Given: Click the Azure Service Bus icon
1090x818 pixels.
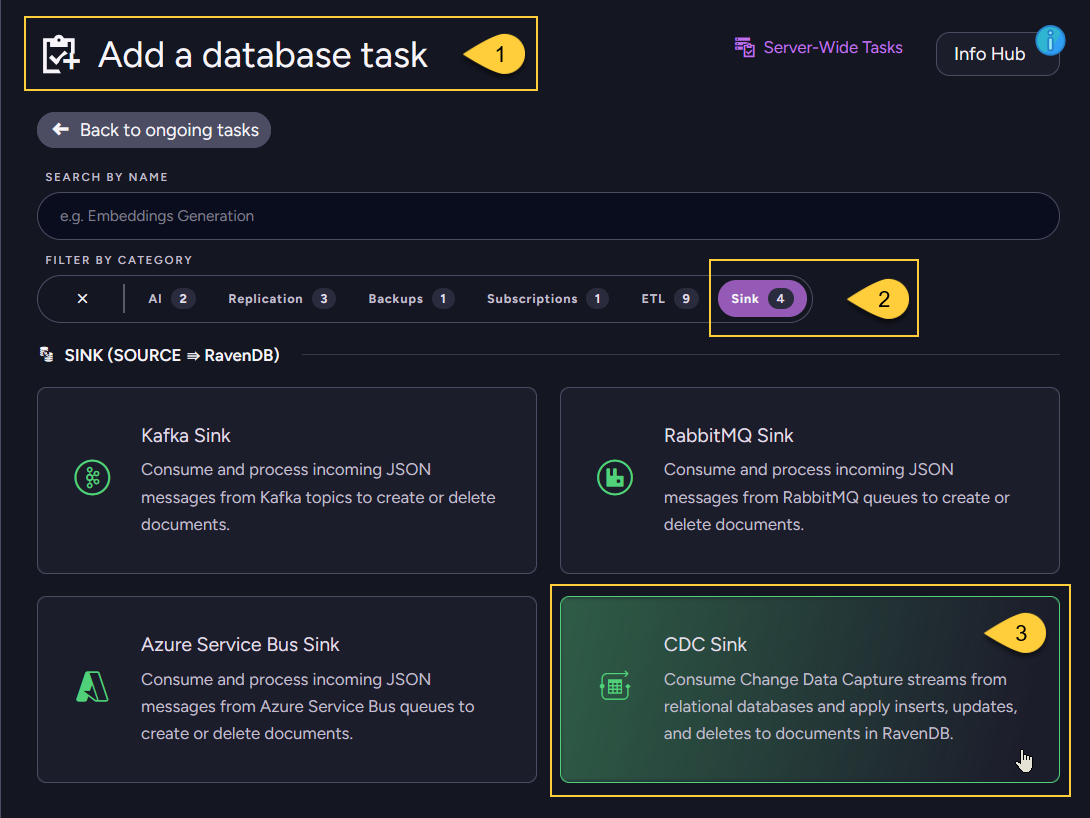Looking at the screenshot, I should point(92,687).
